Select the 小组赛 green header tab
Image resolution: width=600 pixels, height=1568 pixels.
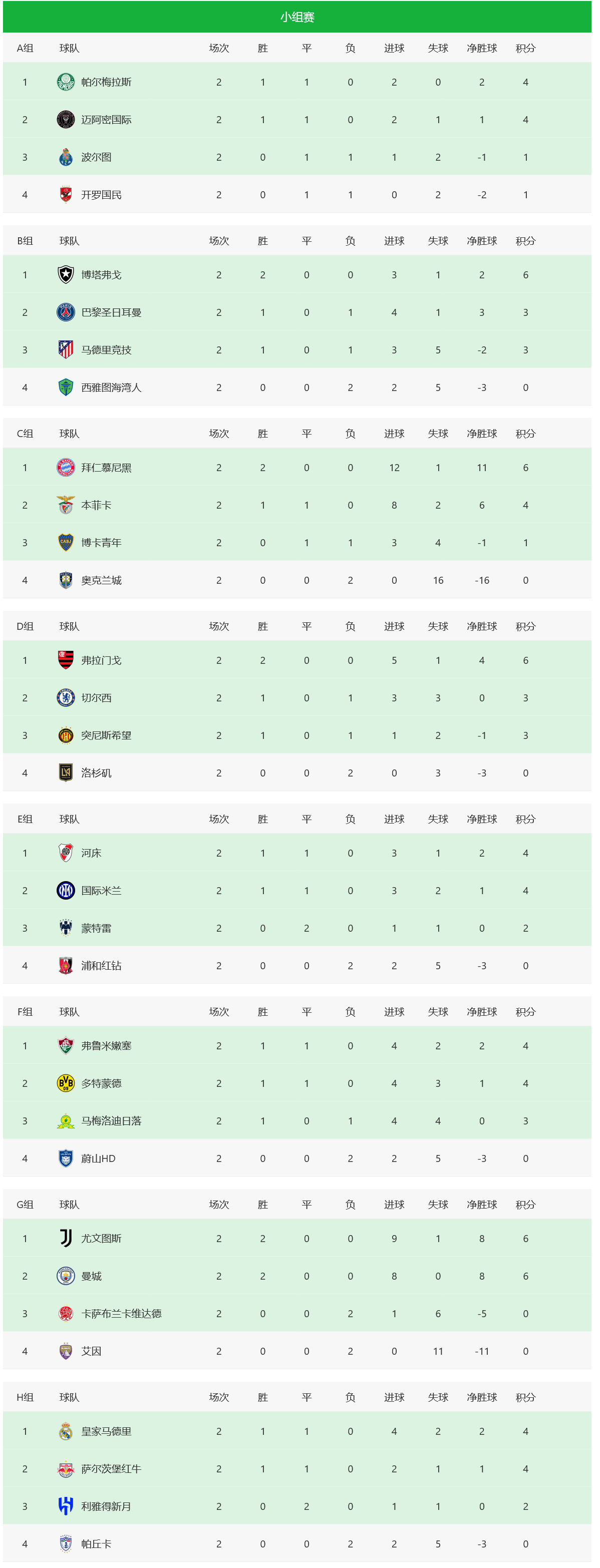297,17
